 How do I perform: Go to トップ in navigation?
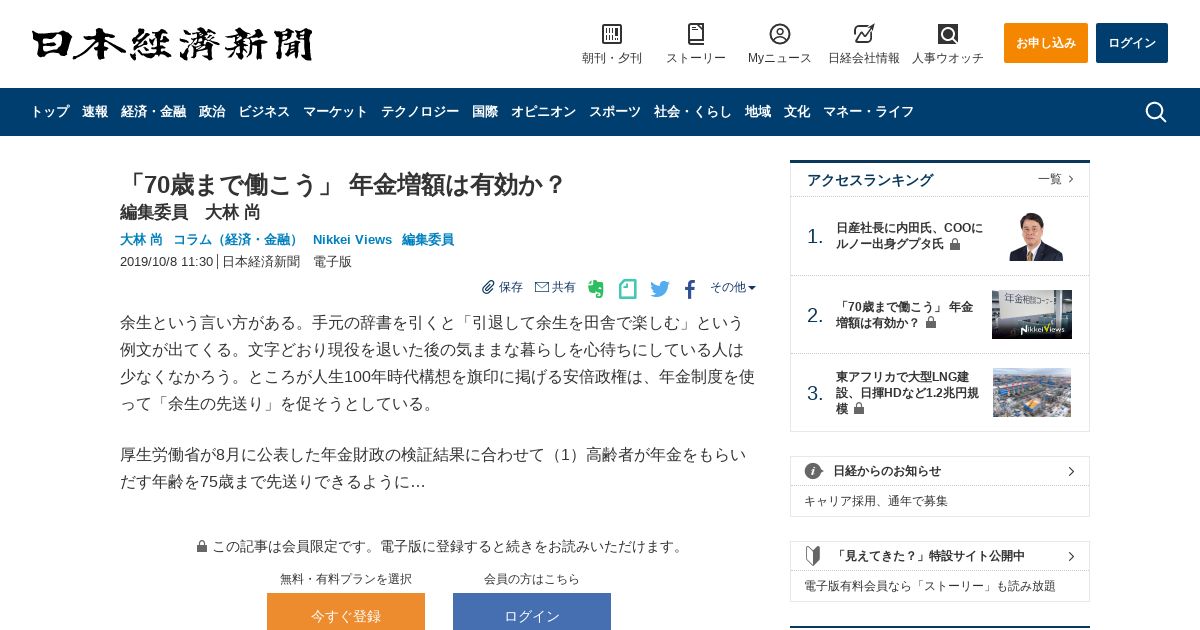(50, 112)
